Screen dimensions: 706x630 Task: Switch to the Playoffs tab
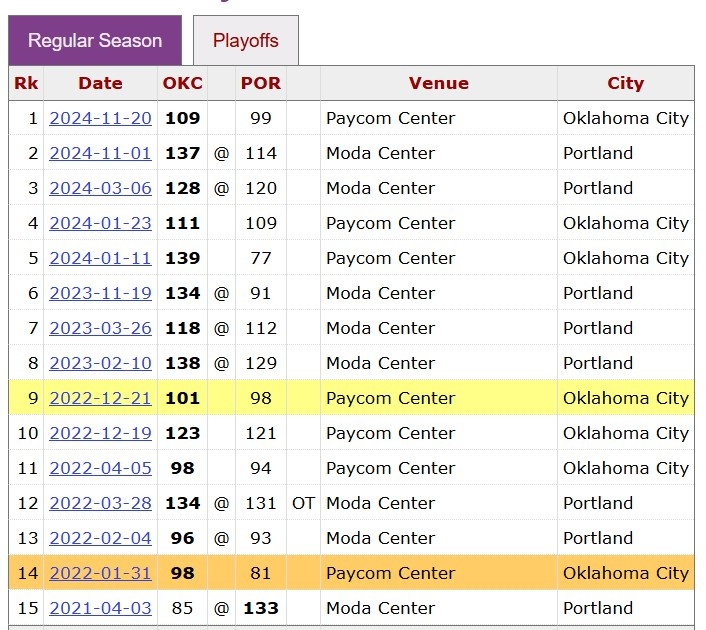(x=245, y=41)
